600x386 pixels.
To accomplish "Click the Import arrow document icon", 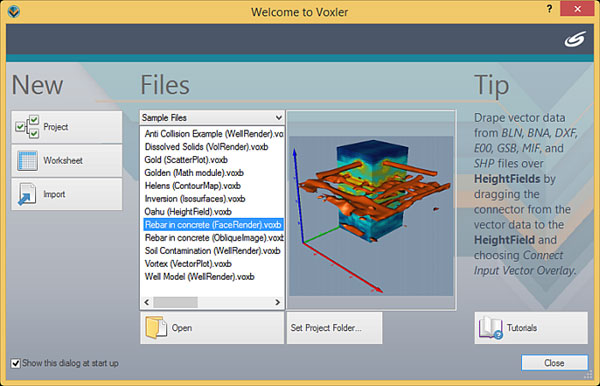I will (27, 194).
